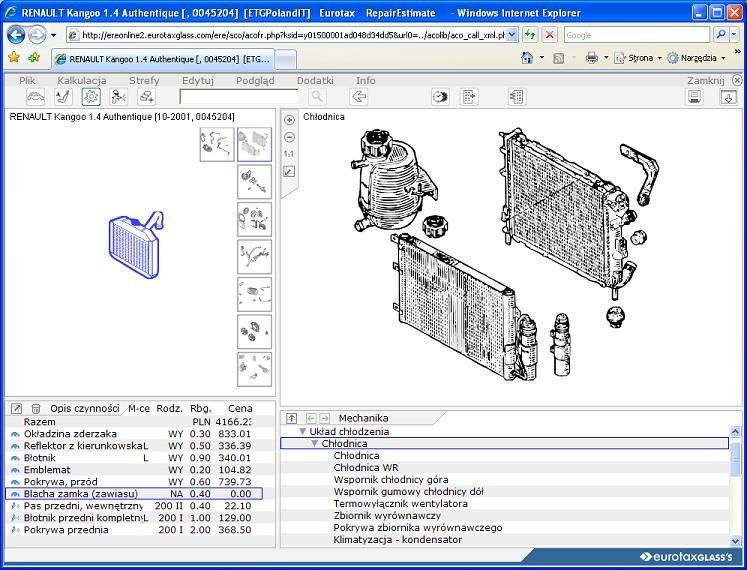Viewport: 747px width, 570px height.
Task: Click the magnifier search icon beside search box
Action: (317, 97)
